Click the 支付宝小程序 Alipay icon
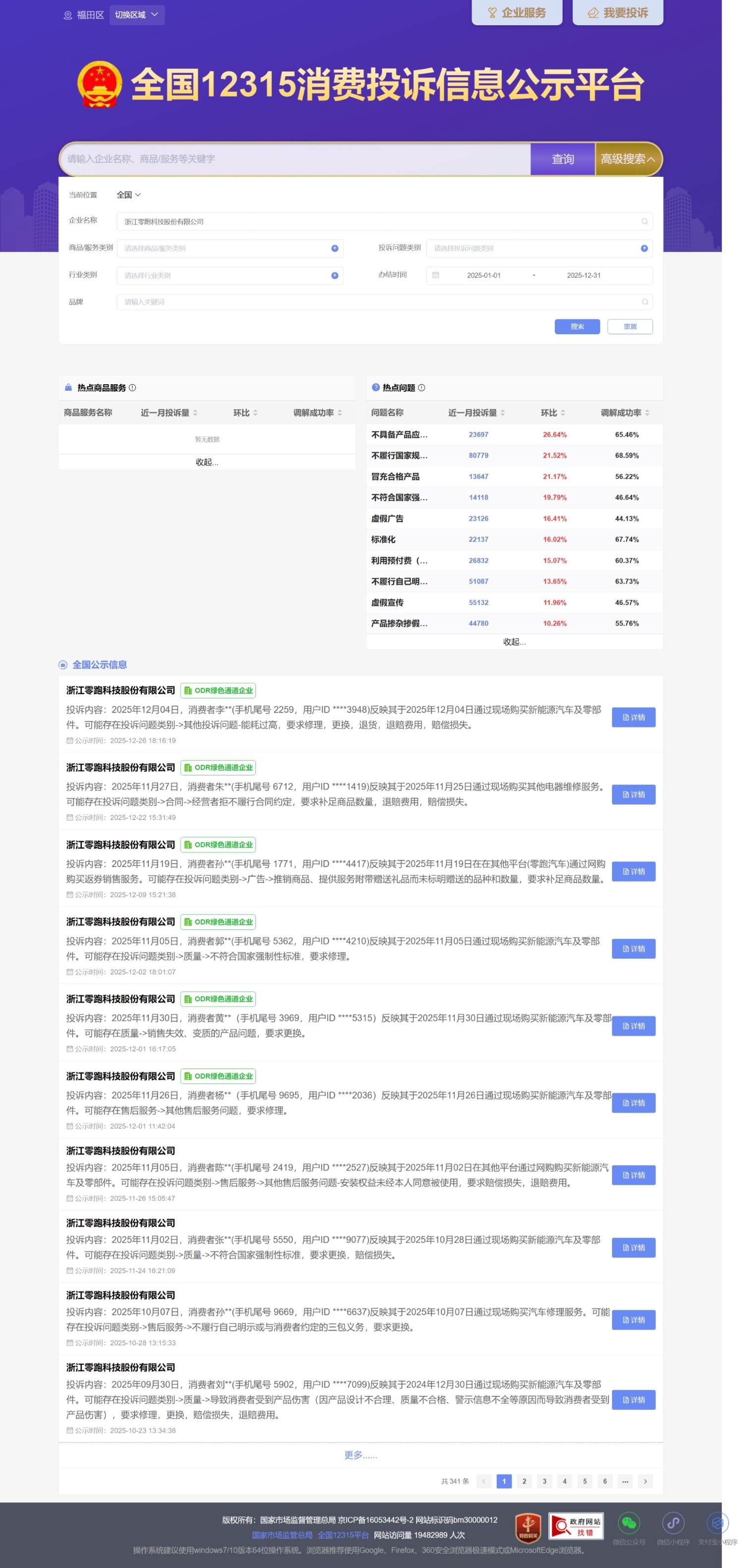The image size is (738, 1568). pyautogui.click(x=717, y=1523)
